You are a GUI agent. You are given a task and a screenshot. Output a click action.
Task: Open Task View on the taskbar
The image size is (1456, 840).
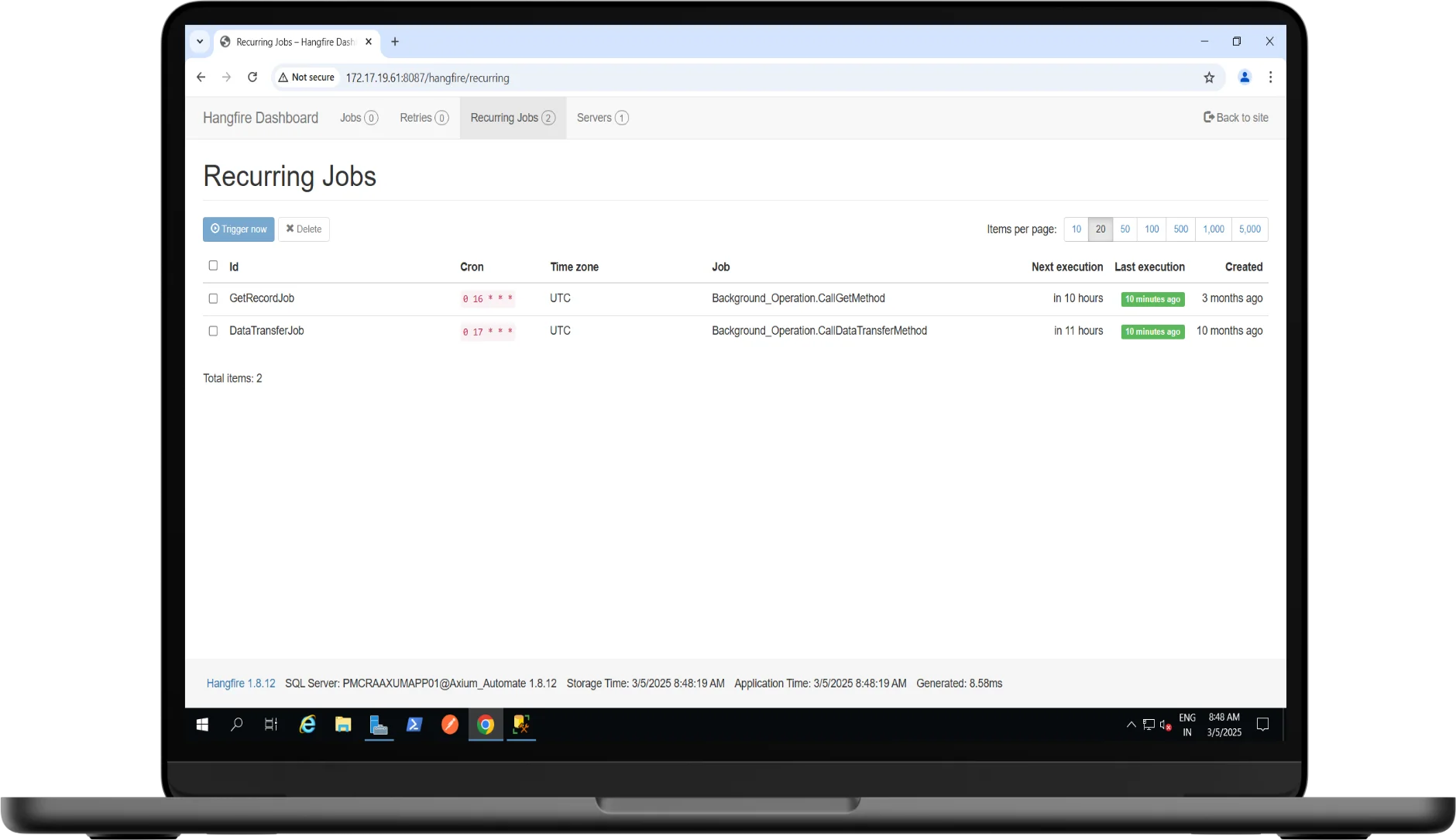click(x=271, y=725)
